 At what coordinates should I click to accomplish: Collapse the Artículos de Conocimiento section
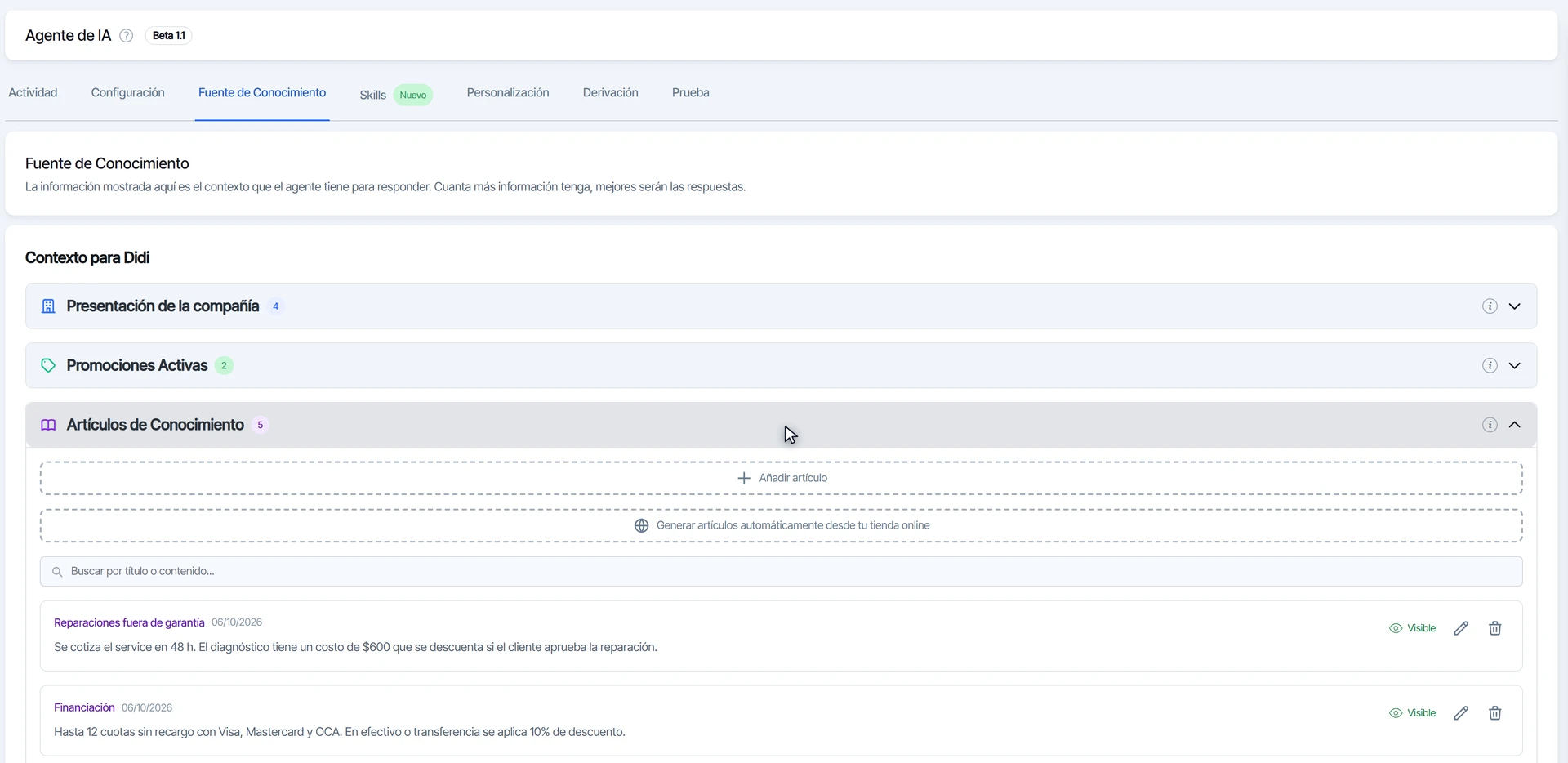tap(1514, 425)
